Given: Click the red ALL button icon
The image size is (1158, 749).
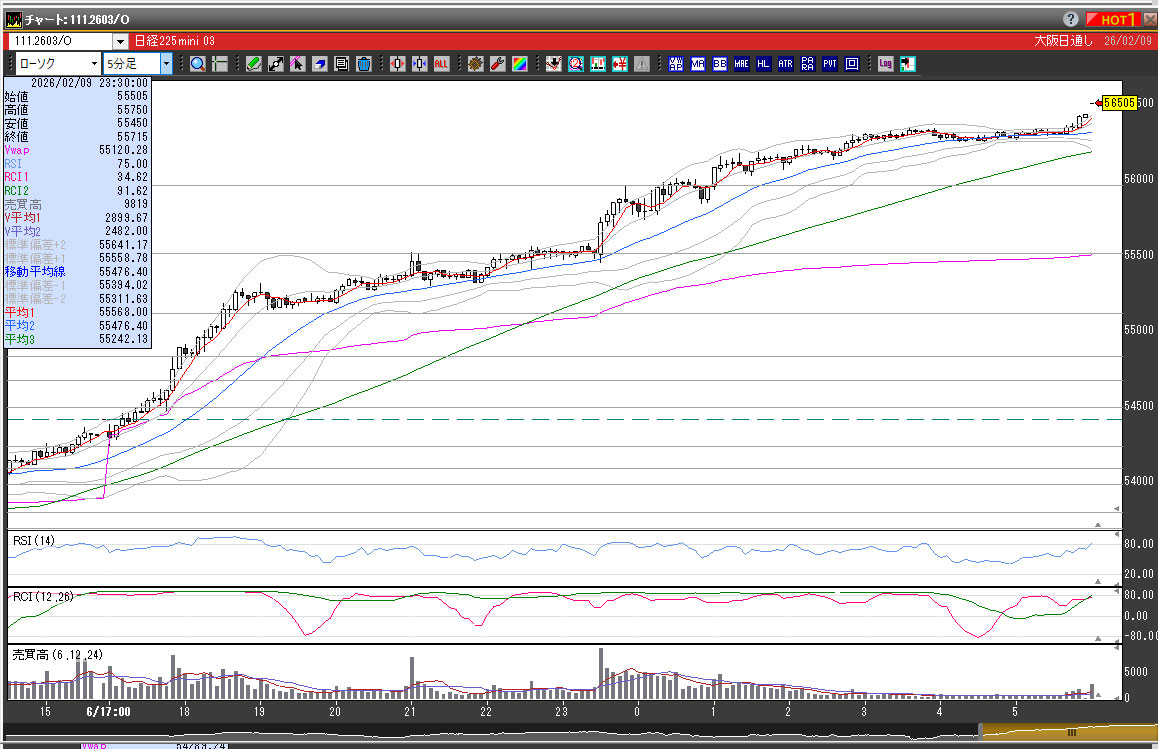Looking at the screenshot, I should tap(441, 64).
